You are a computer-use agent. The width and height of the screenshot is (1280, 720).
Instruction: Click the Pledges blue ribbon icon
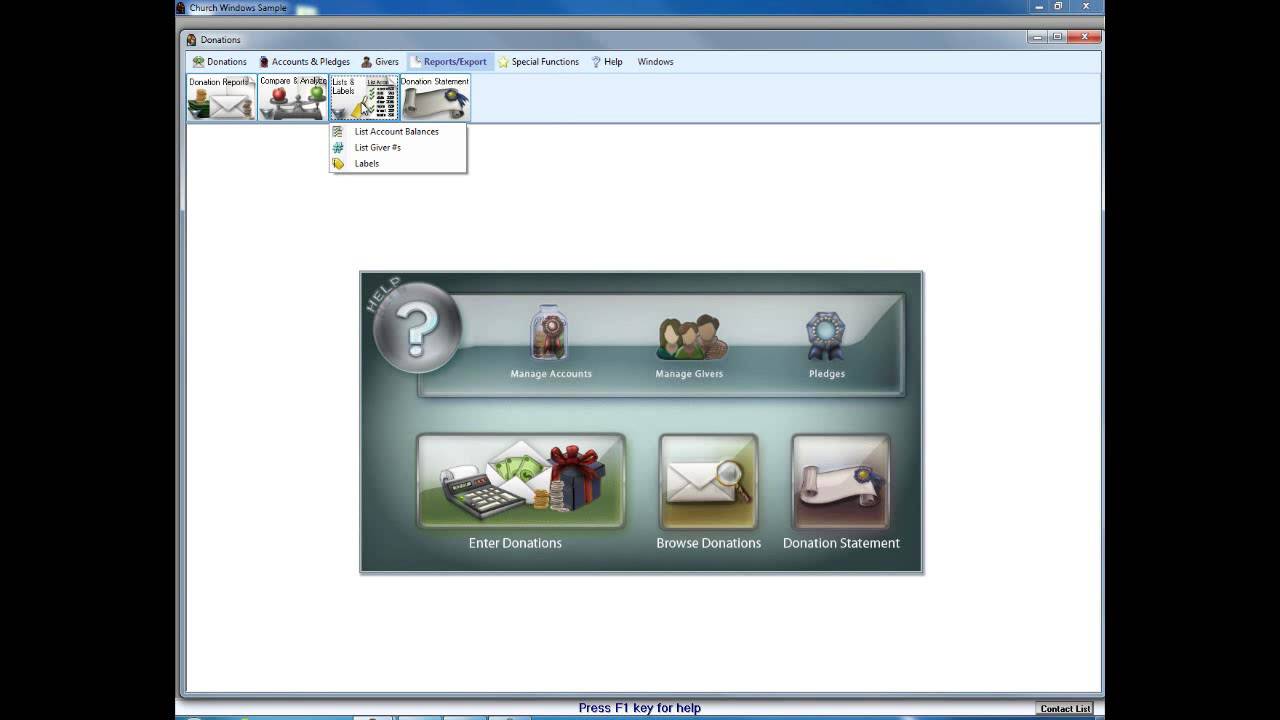coord(826,337)
